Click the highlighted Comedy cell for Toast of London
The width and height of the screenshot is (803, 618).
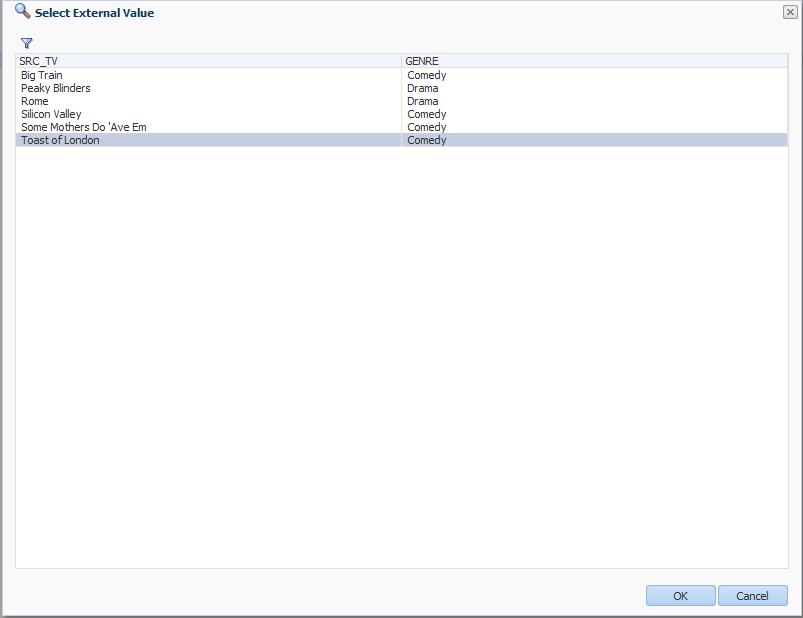coord(426,140)
